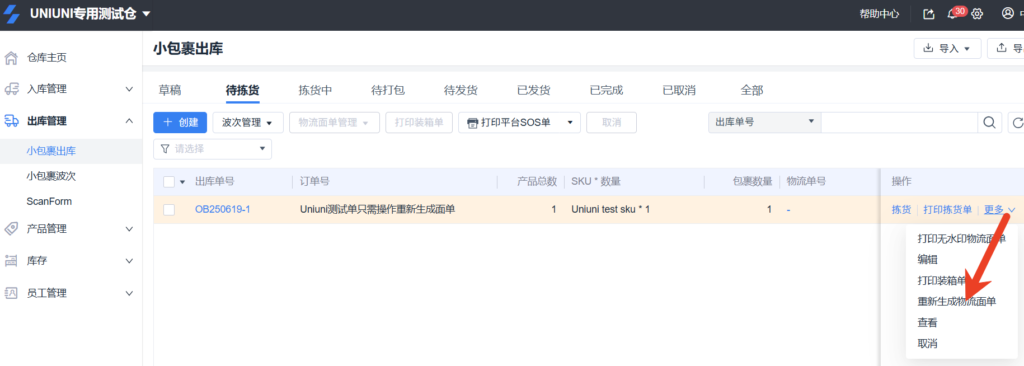
Task: Open the 出库单号 search type dropdown
Action: (765, 122)
